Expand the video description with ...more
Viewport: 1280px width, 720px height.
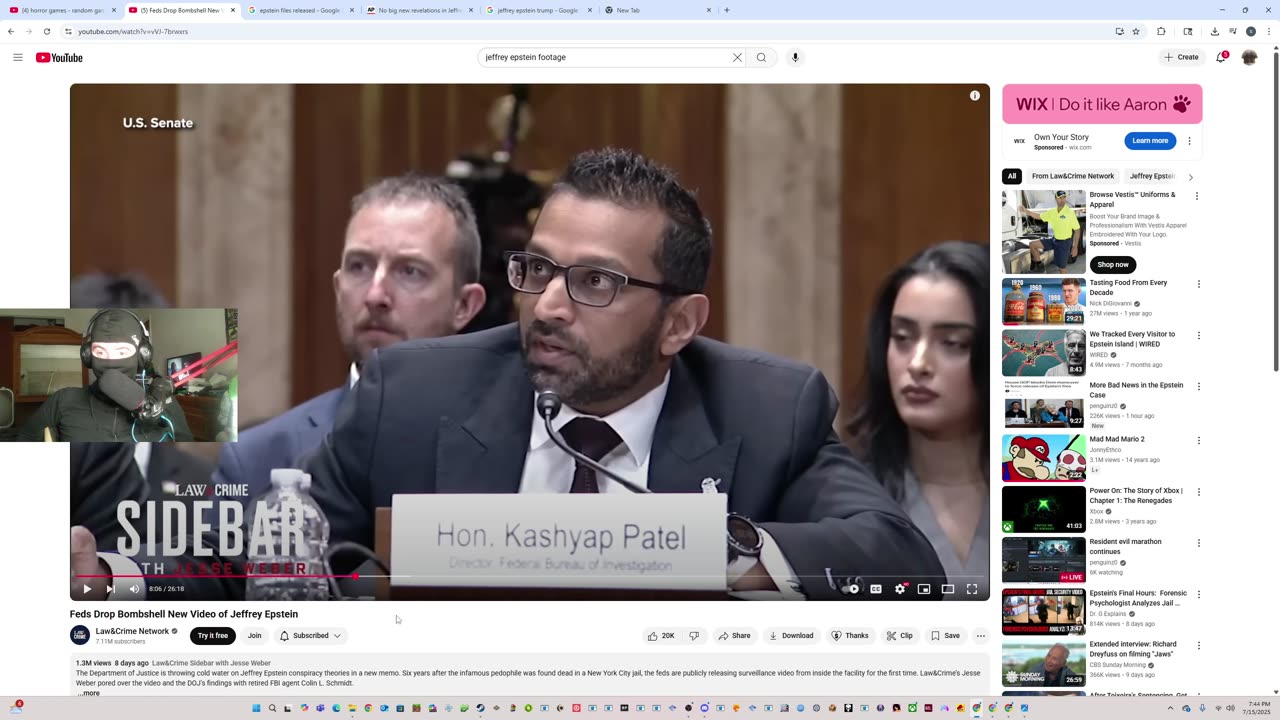point(89,693)
